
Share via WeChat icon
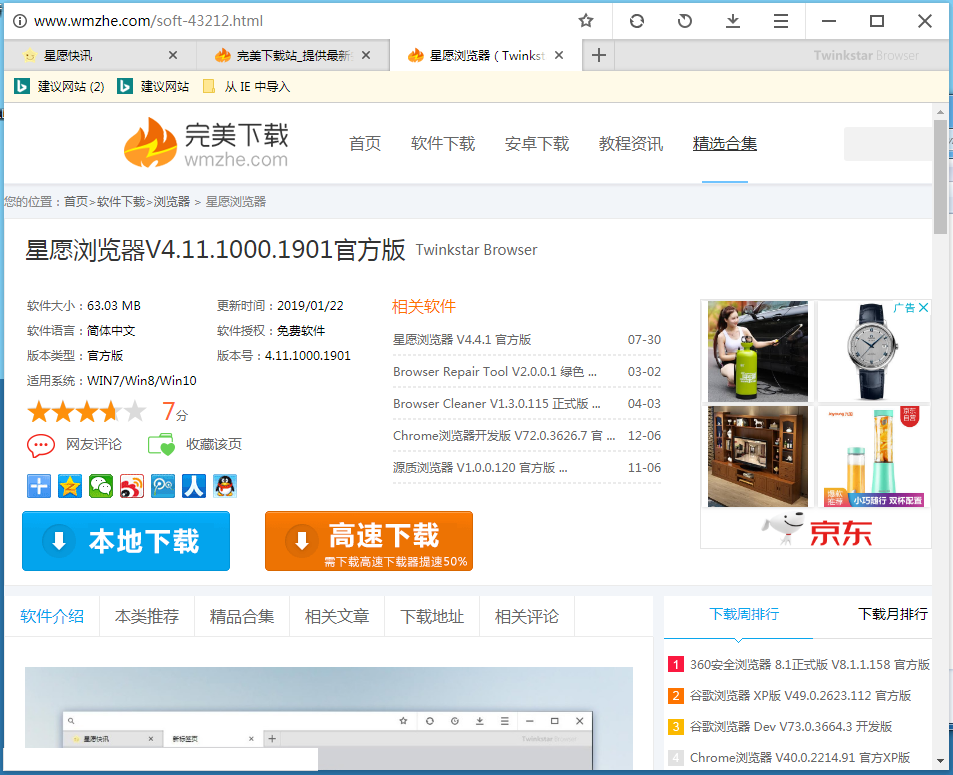pyautogui.click(x=101, y=486)
